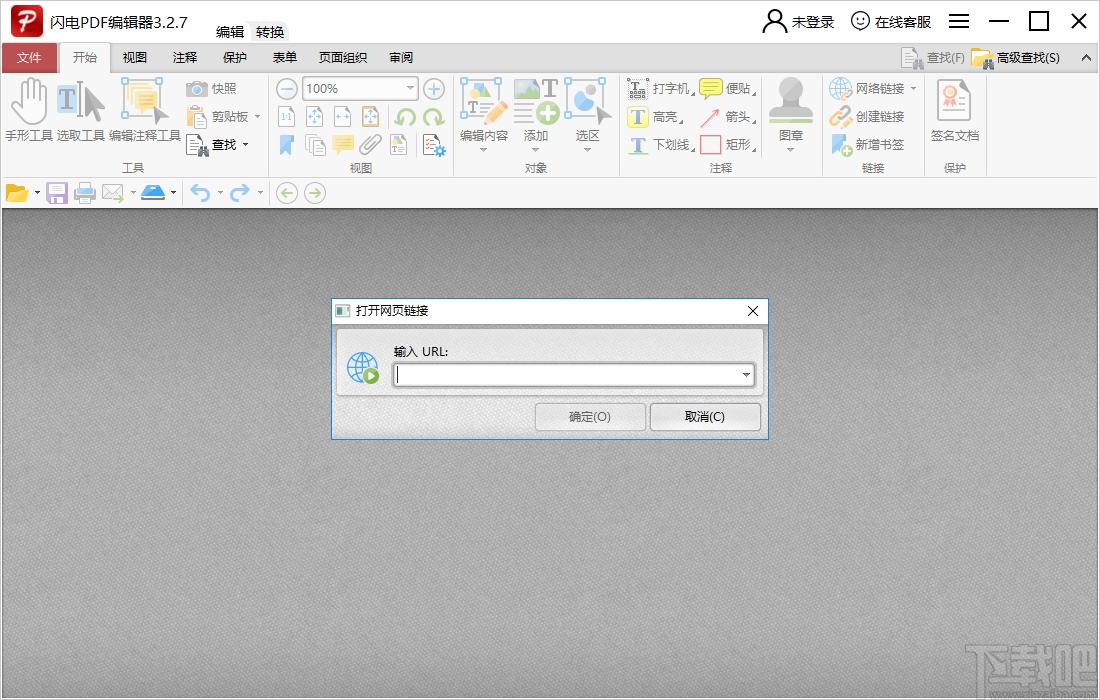The image size is (1100, 700).
Task: Take a snapshot with 快照
Action: [212, 88]
